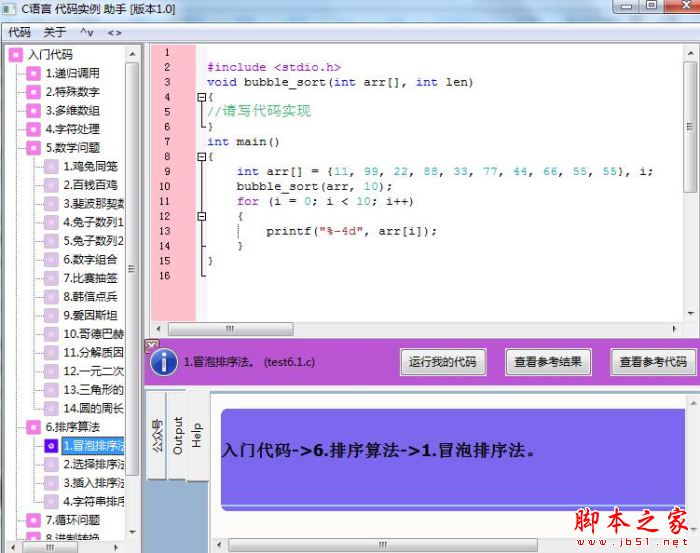The image size is (700, 553).
Task: Click the item icon beside 2.百钱百鸡
Action: (51, 185)
